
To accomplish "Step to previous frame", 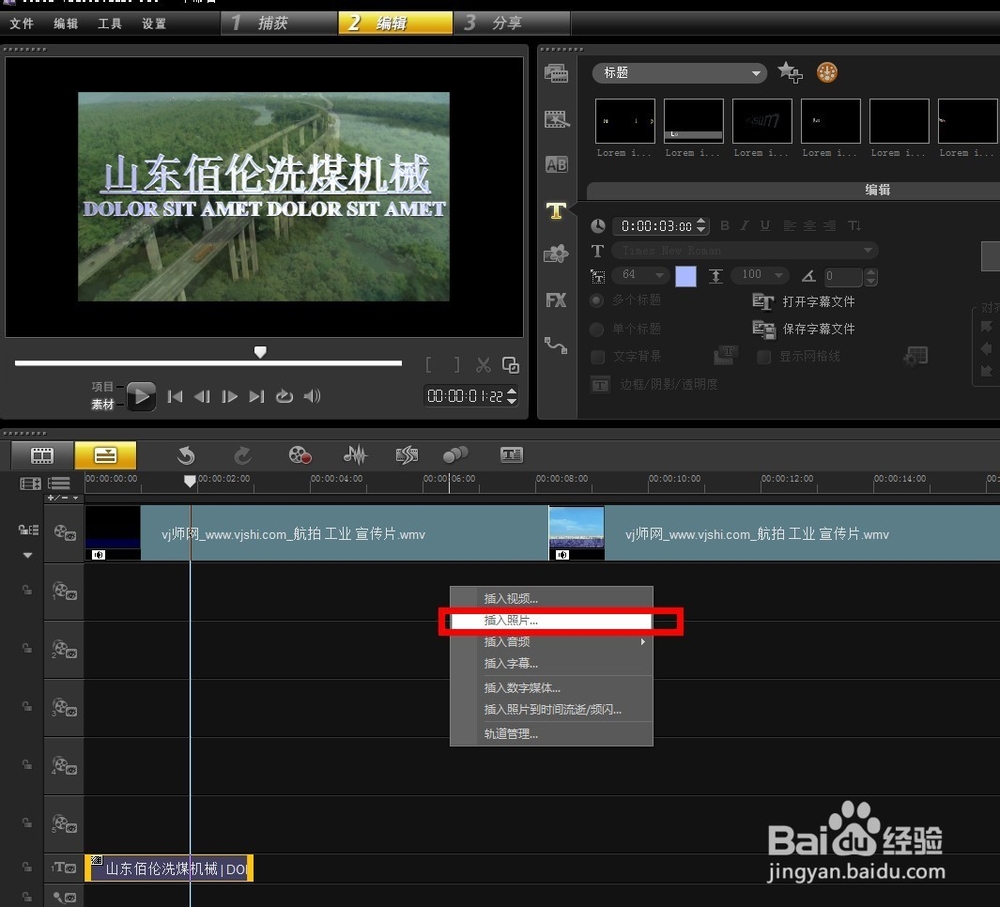I will click(202, 397).
